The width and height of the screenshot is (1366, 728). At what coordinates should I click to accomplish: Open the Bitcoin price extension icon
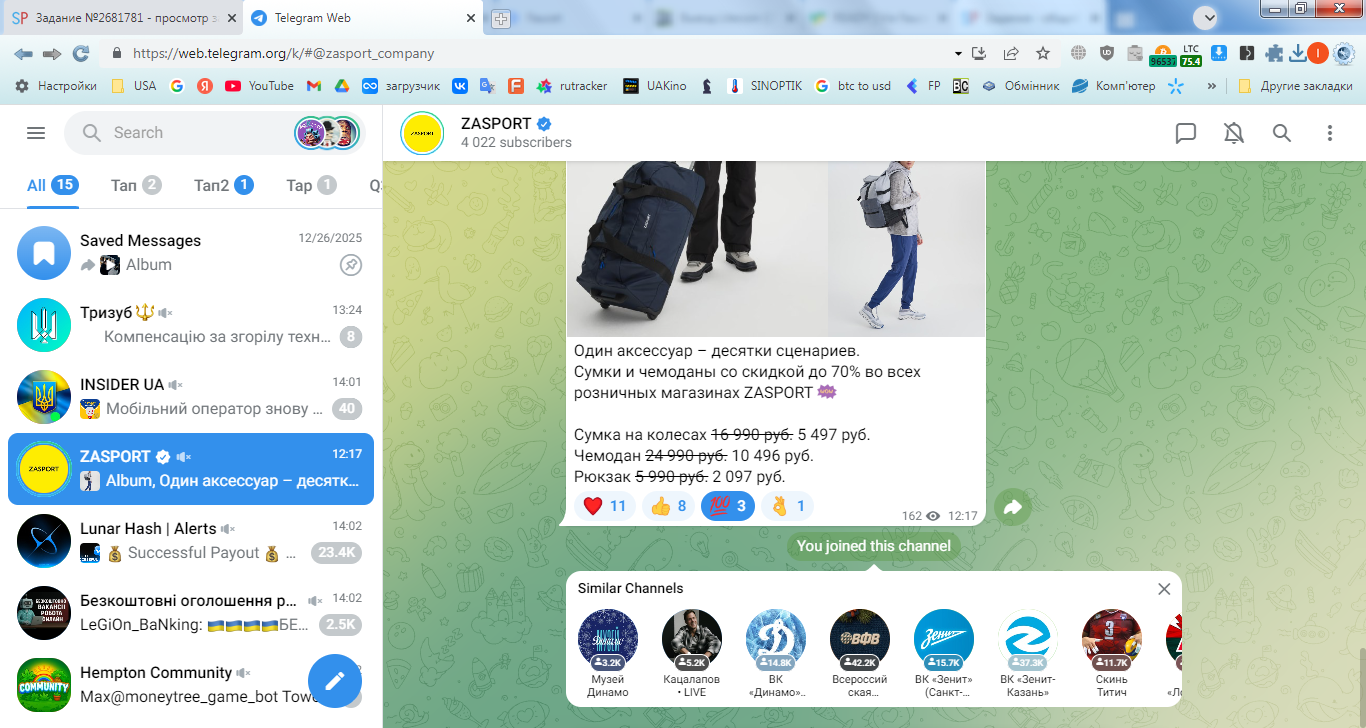(x=1162, y=54)
